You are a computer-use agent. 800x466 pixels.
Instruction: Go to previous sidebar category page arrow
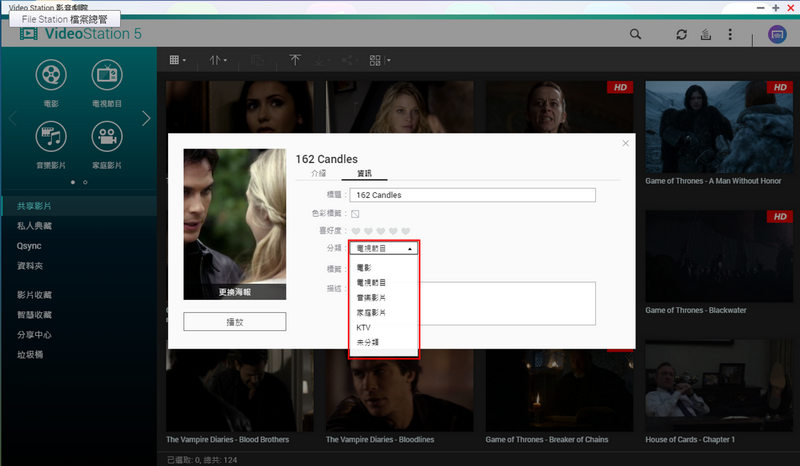pyautogui.click(x=13, y=118)
